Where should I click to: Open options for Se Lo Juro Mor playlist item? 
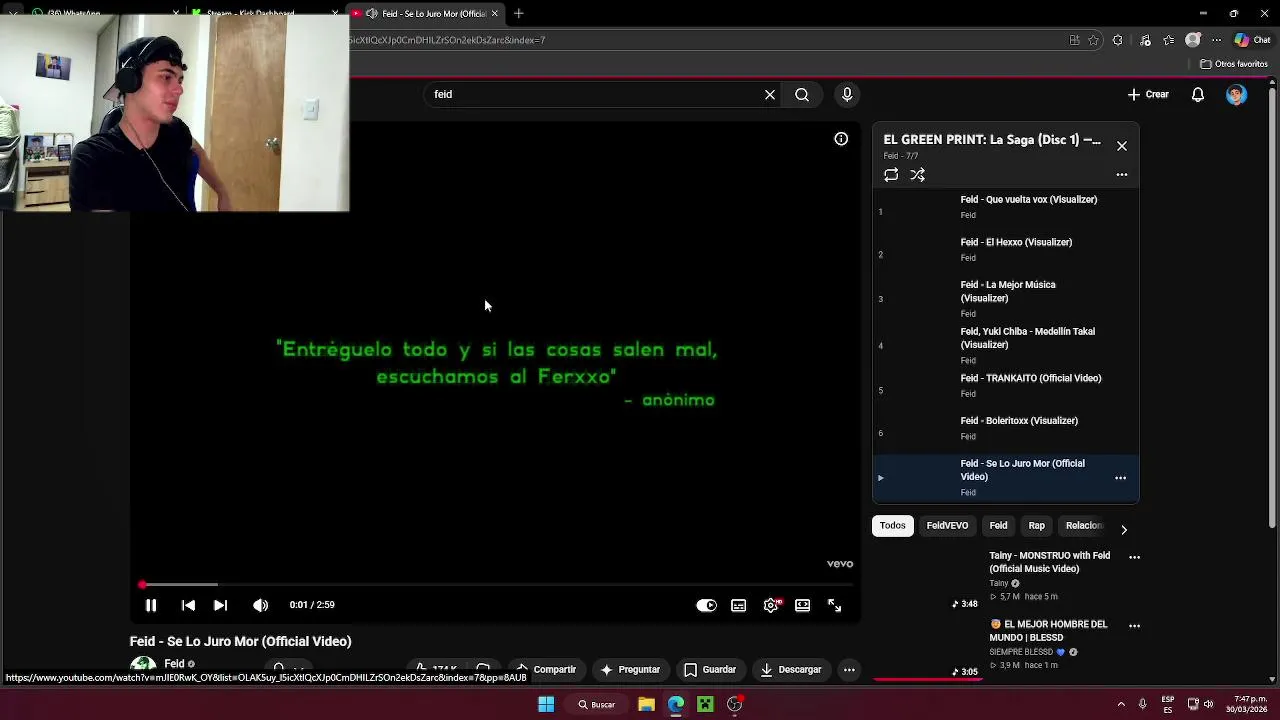pyautogui.click(x=1120, y=478)
